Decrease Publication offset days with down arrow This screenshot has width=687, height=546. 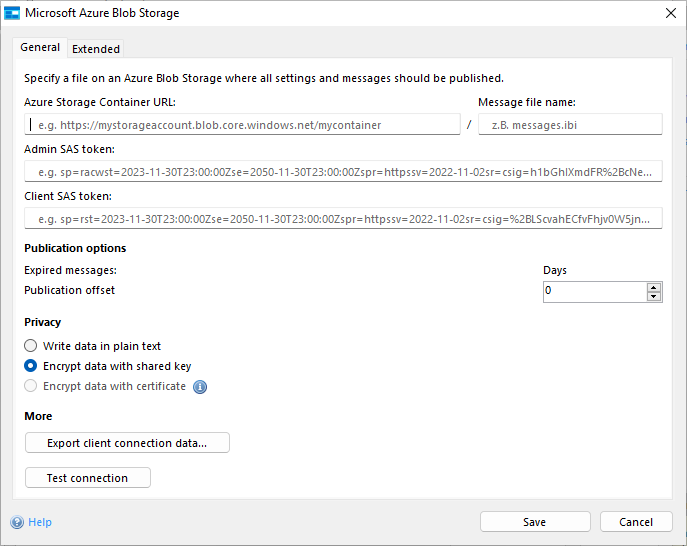point(654,296)
